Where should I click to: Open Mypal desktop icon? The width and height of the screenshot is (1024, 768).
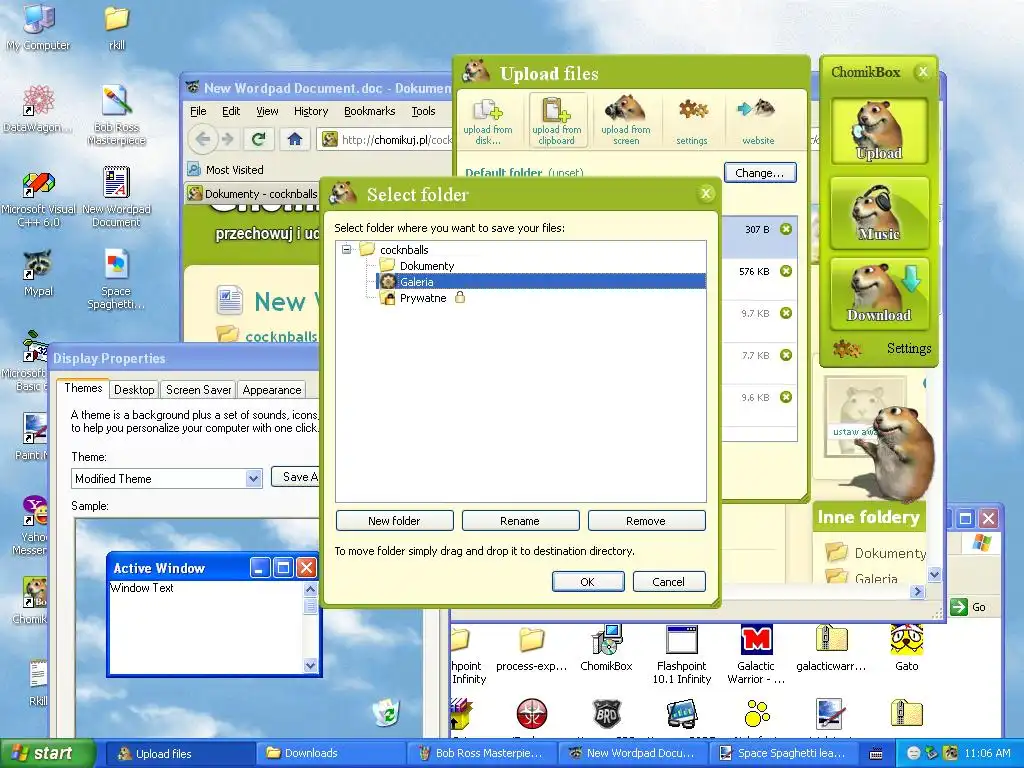(x=38, y=274)
